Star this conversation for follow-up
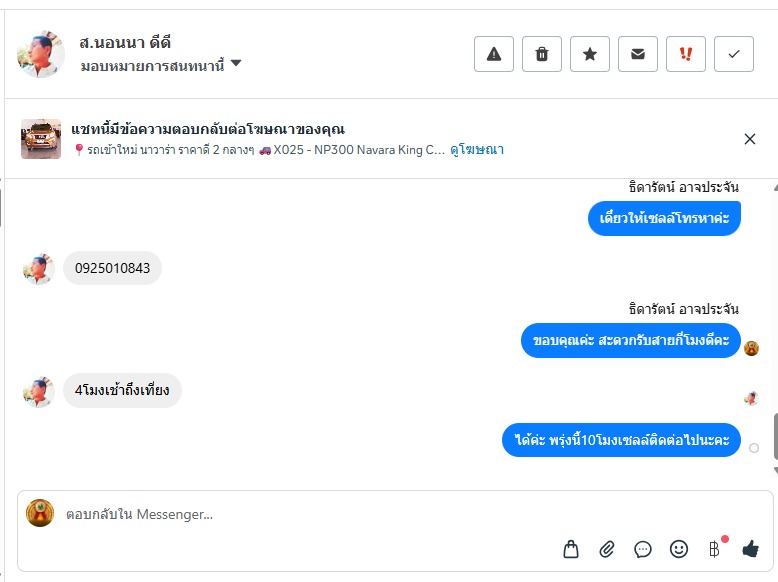 pyautogui.click(x=590, y=54)
